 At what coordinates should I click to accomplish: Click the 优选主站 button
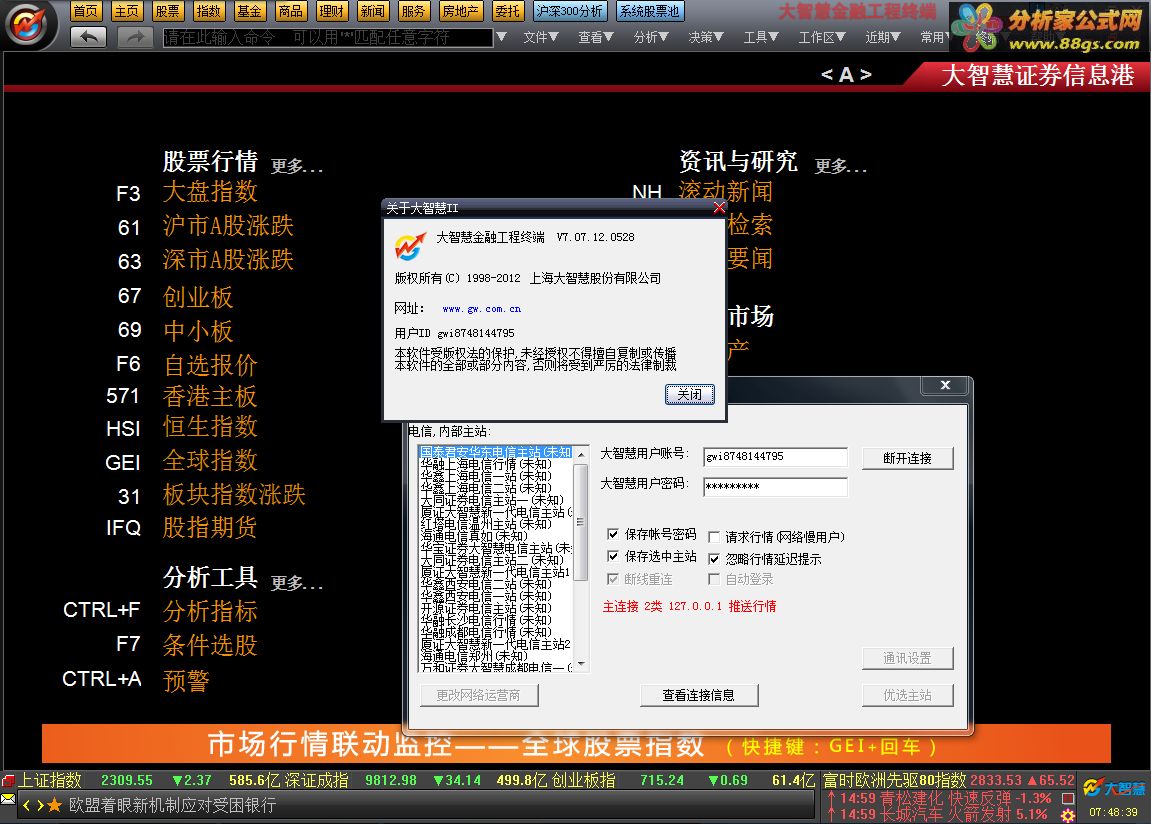tap(907, 695)
